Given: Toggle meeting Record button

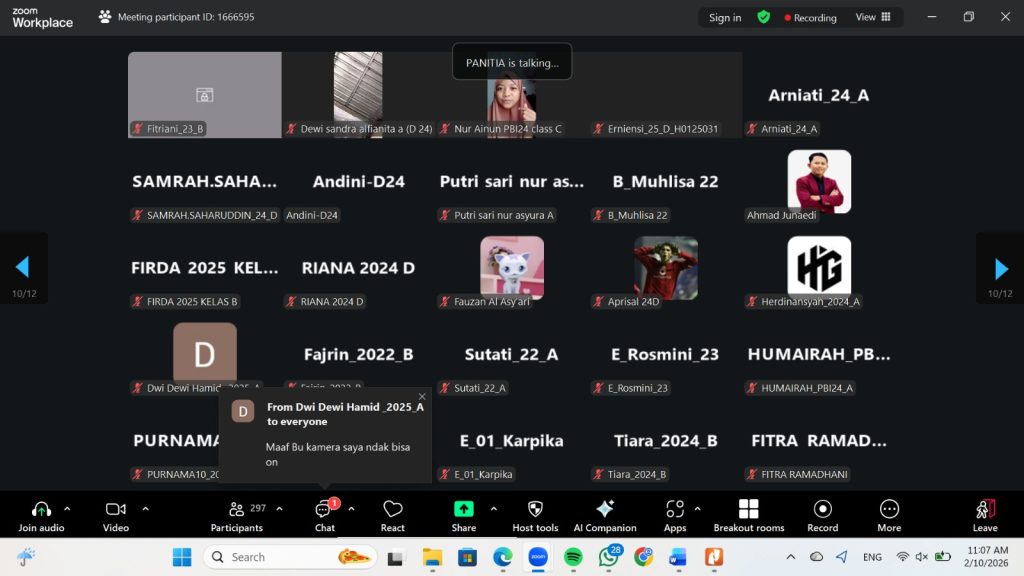Looking at the screenshot, I should pyautogui.click(x=822, y=514).
